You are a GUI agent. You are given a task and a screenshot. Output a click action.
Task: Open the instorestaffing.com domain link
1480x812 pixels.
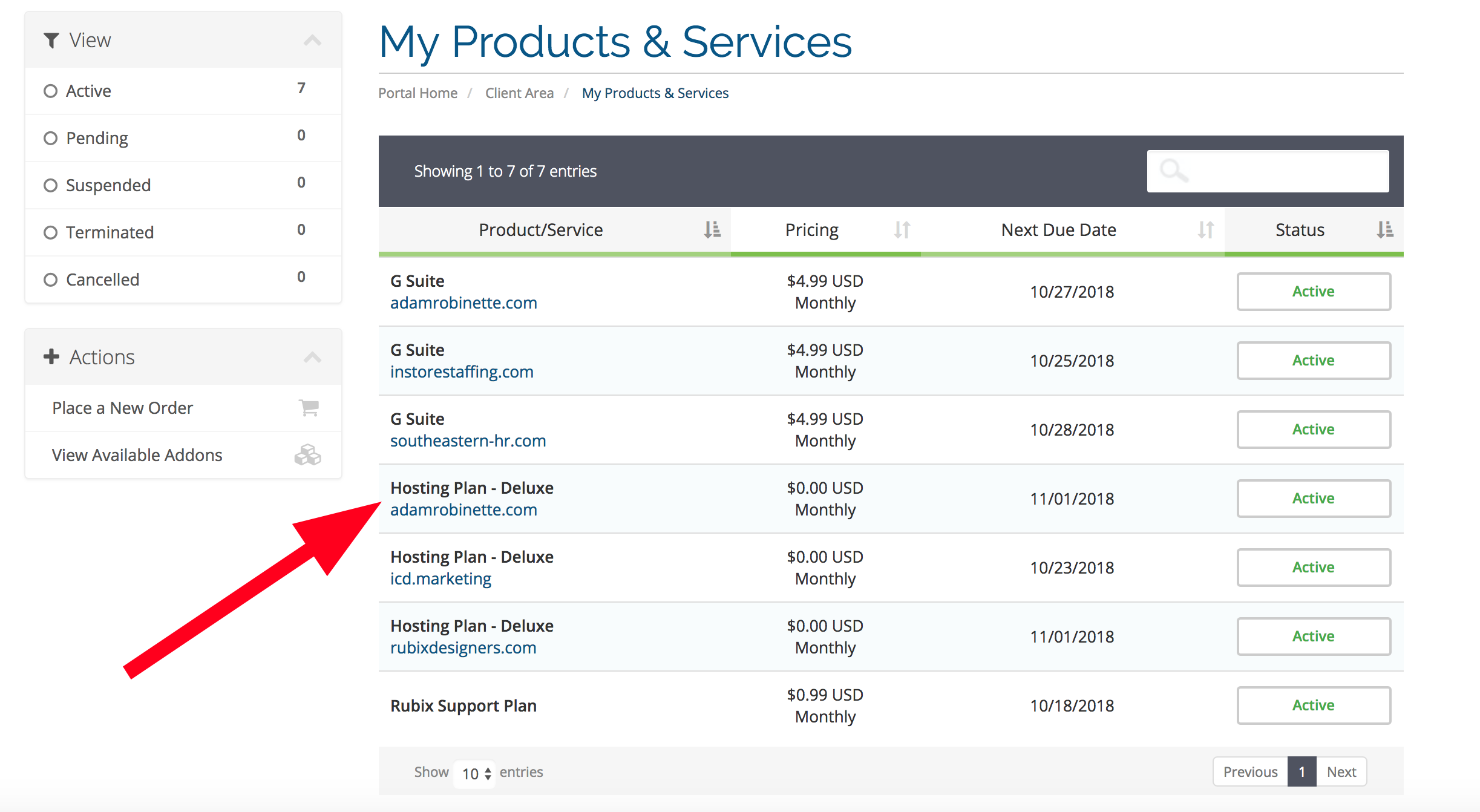pyautogui.click(x=462, y=372)
